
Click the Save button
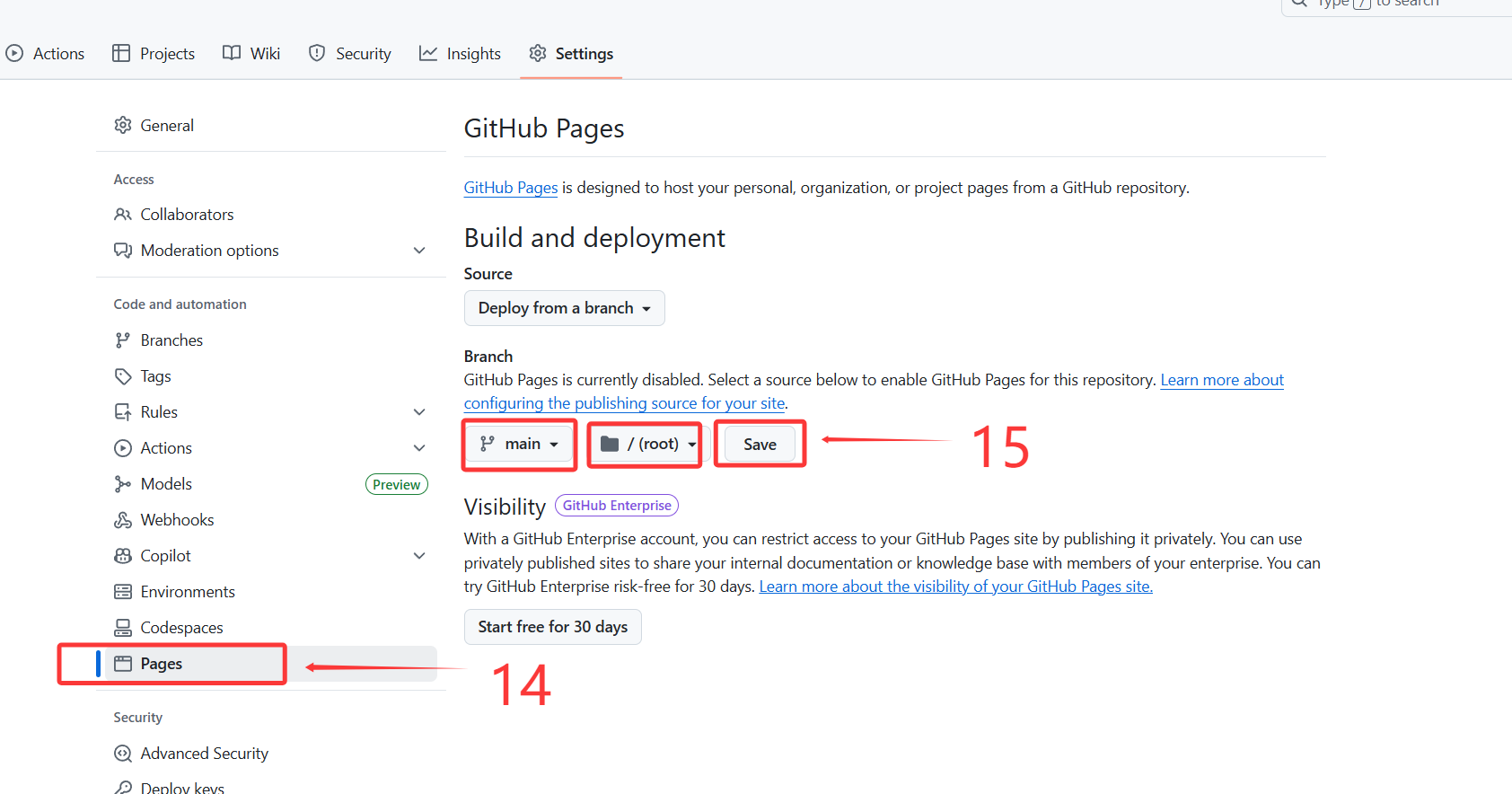pyautogui.click(x=760, y=445)
